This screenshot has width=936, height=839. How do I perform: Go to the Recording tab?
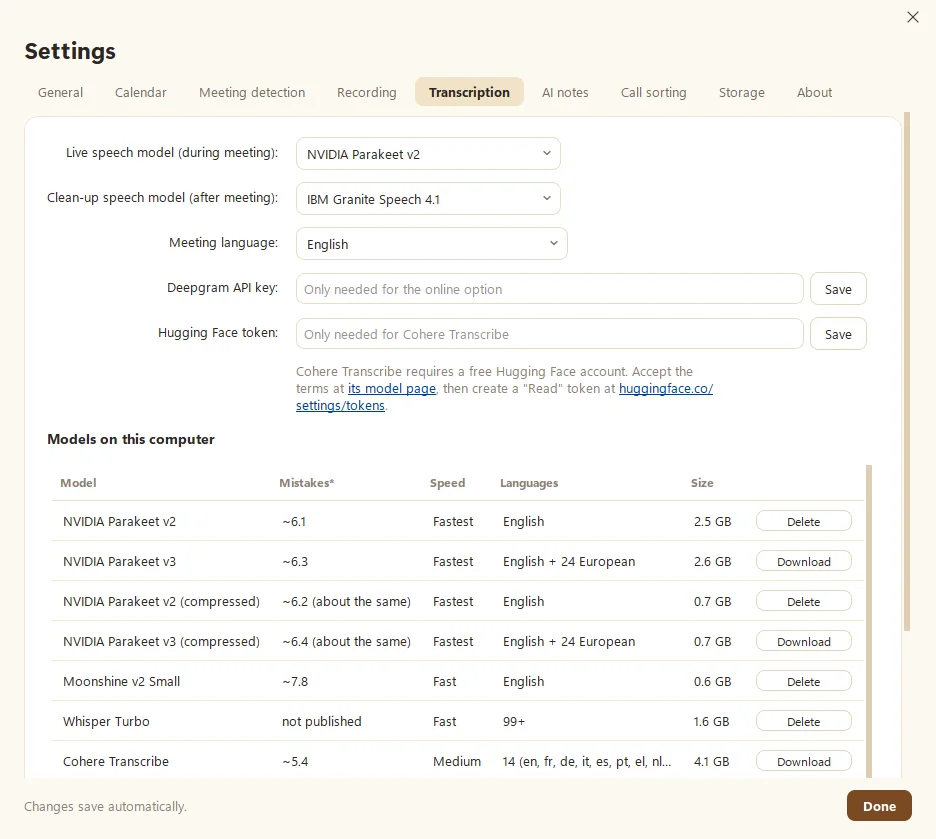pos(367,92)
